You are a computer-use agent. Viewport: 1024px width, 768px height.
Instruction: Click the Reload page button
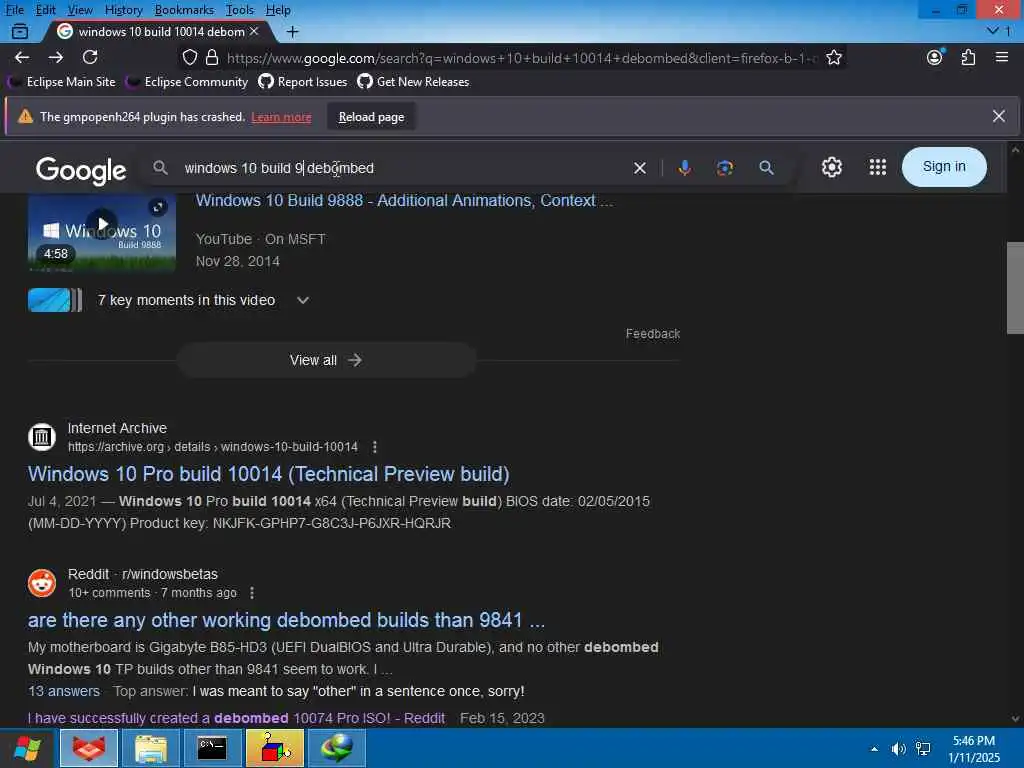point(371,117)
